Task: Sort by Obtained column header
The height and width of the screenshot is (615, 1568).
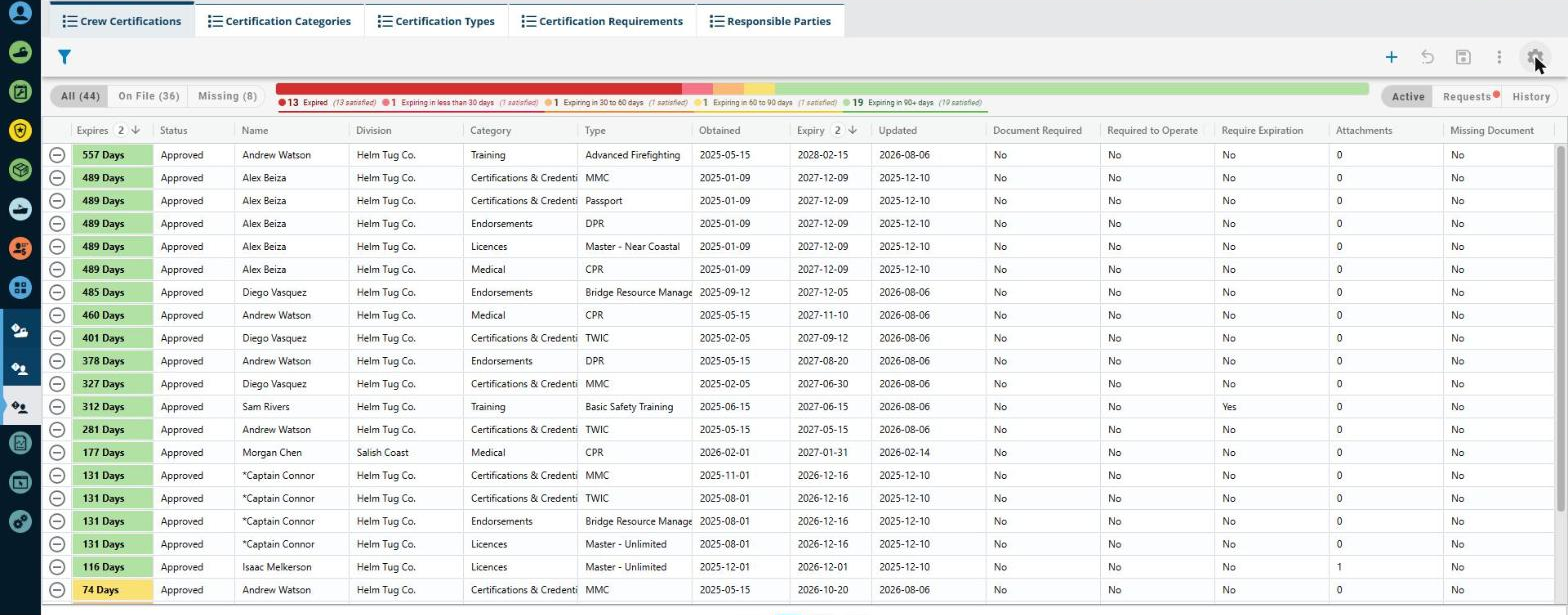Action: tap(720, 130)
